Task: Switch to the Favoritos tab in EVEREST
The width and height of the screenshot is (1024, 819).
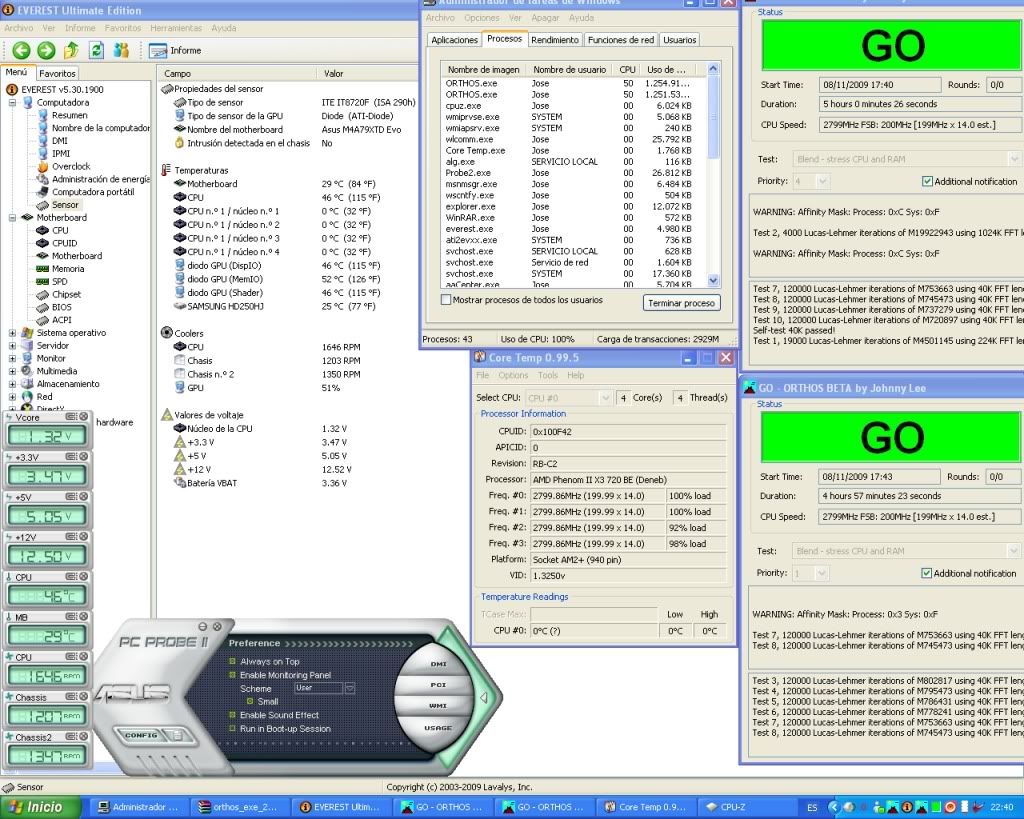Action: [x=57, y=74]
